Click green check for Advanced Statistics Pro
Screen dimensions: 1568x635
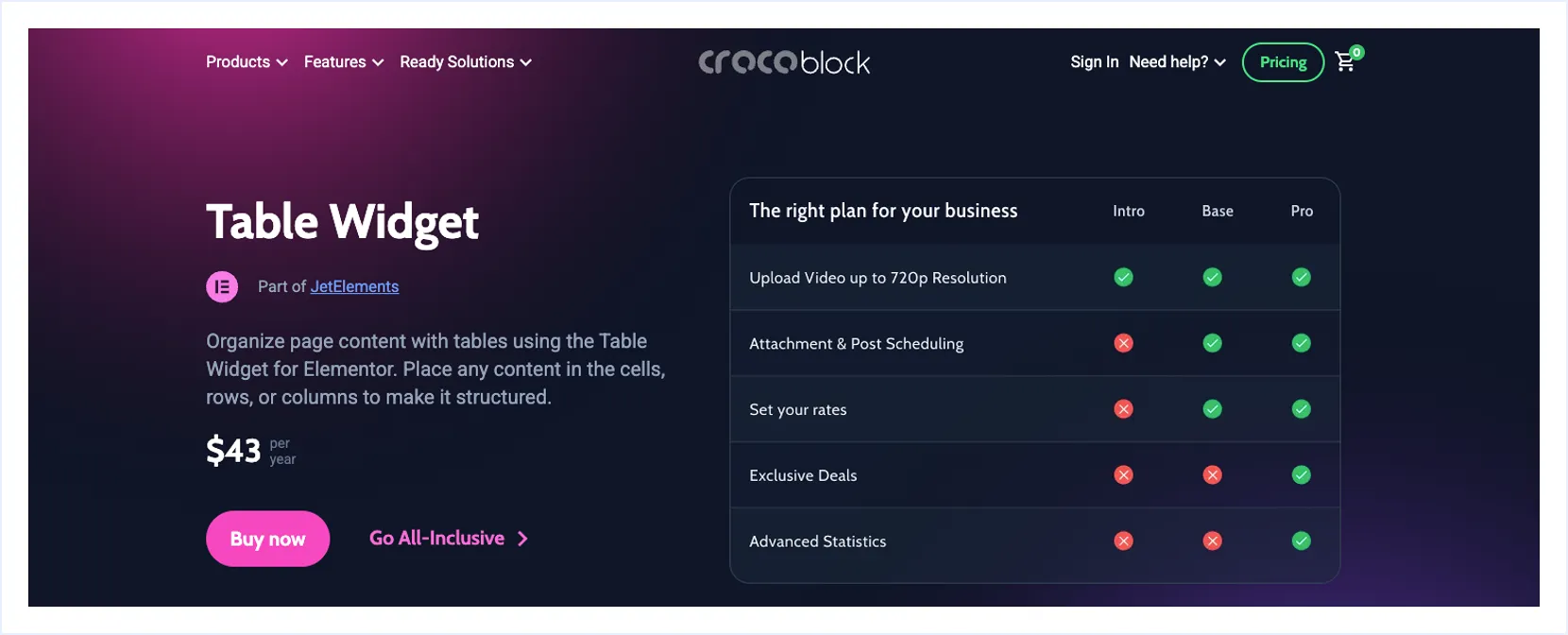[x=1301, y=541]
